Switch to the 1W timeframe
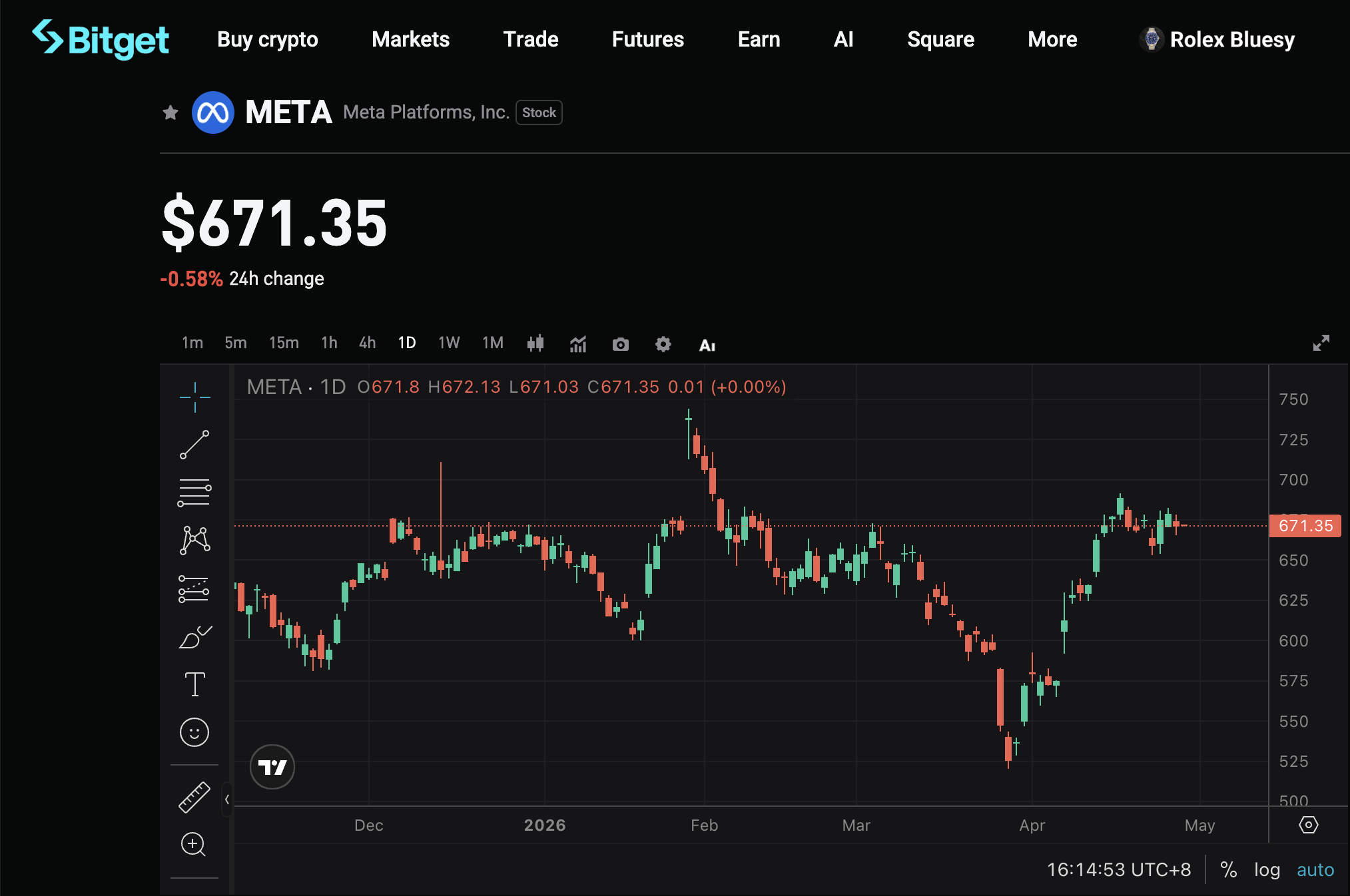The image size is (1350, 896). coord(449,343)
